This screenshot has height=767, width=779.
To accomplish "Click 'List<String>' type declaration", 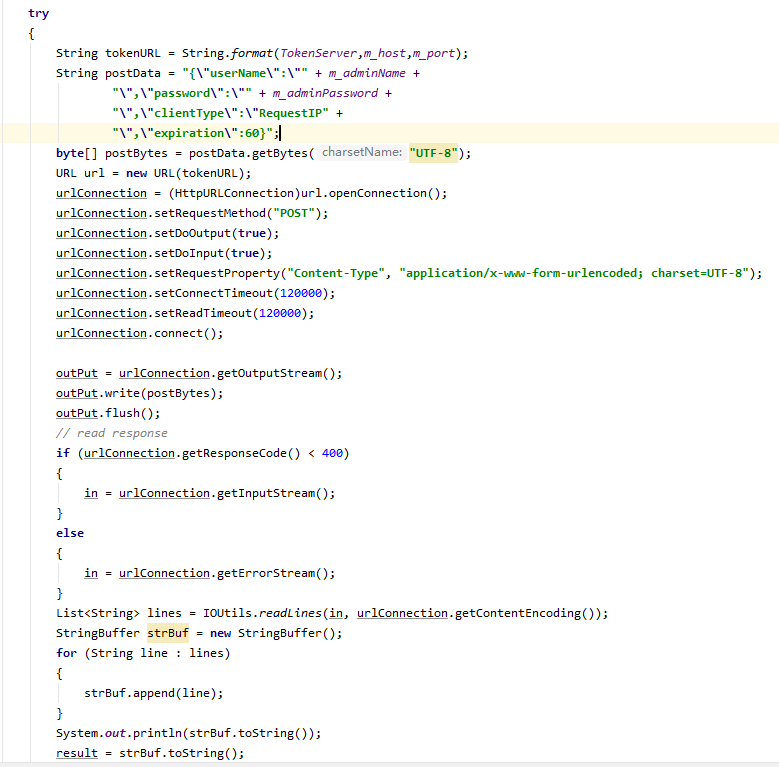I will 98,613.
